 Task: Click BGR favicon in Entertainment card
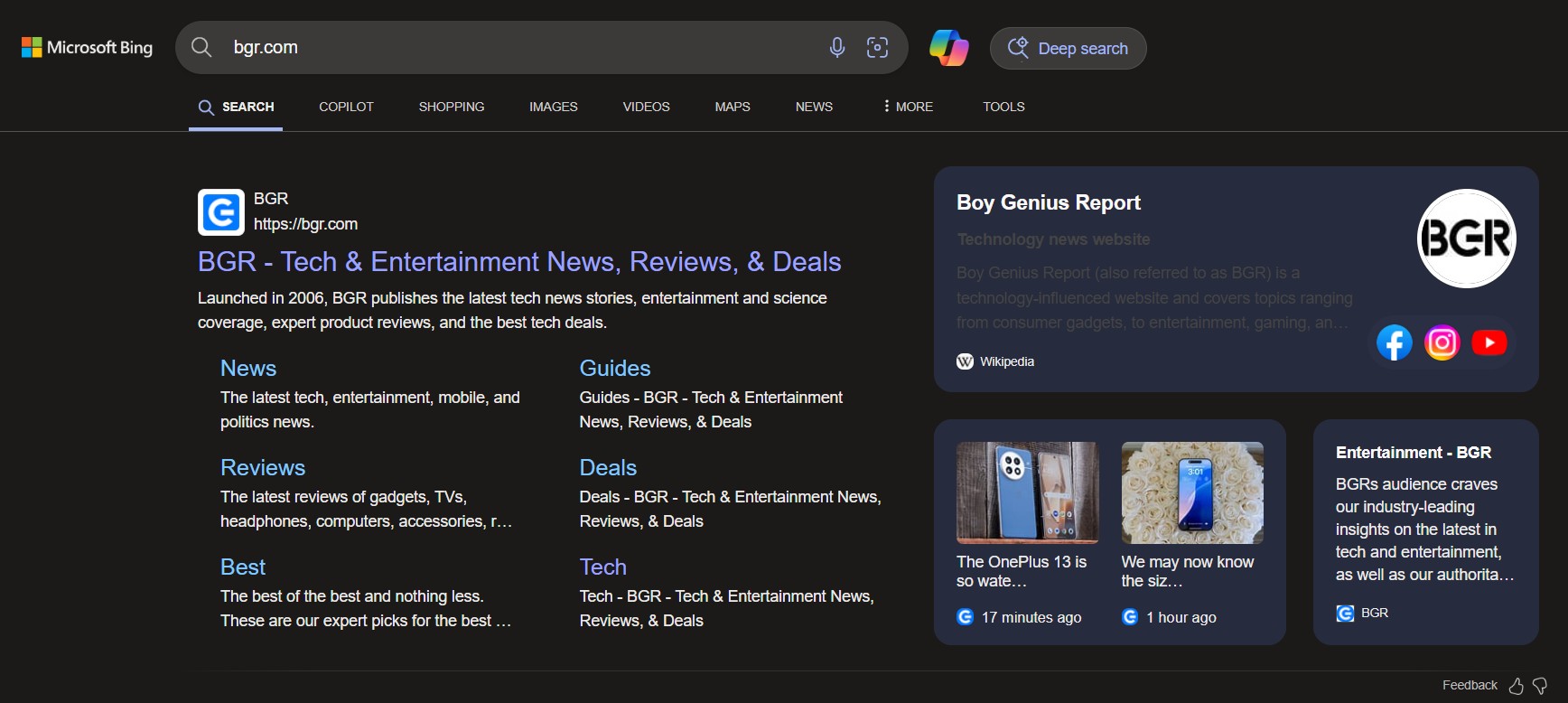(1345, 613)
